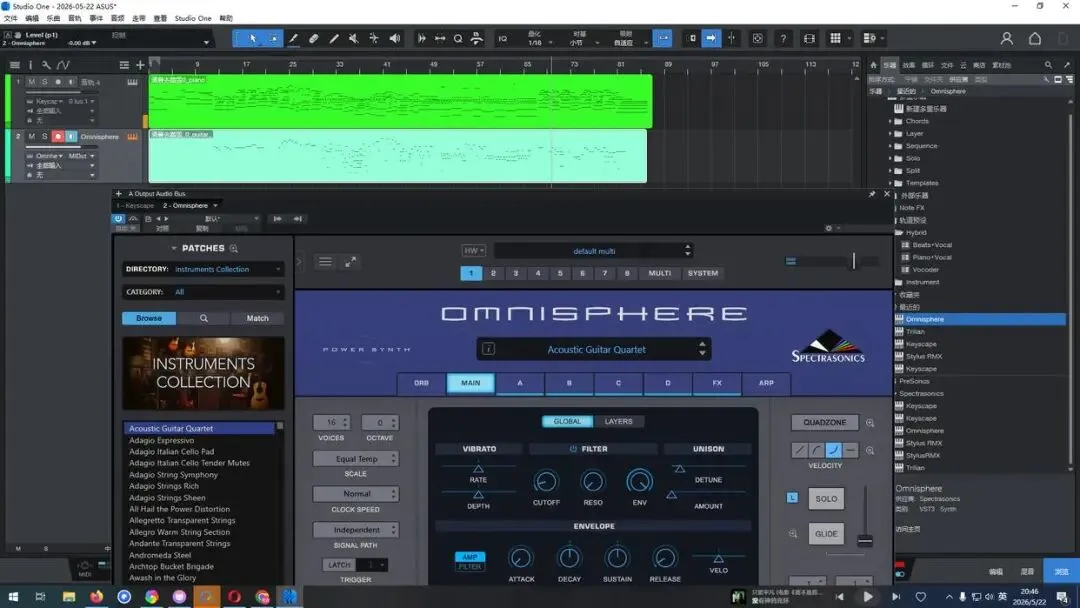Go to the Start page home icon
Viewport: 1080px width, 608px height.
(x=1035, y=39)
